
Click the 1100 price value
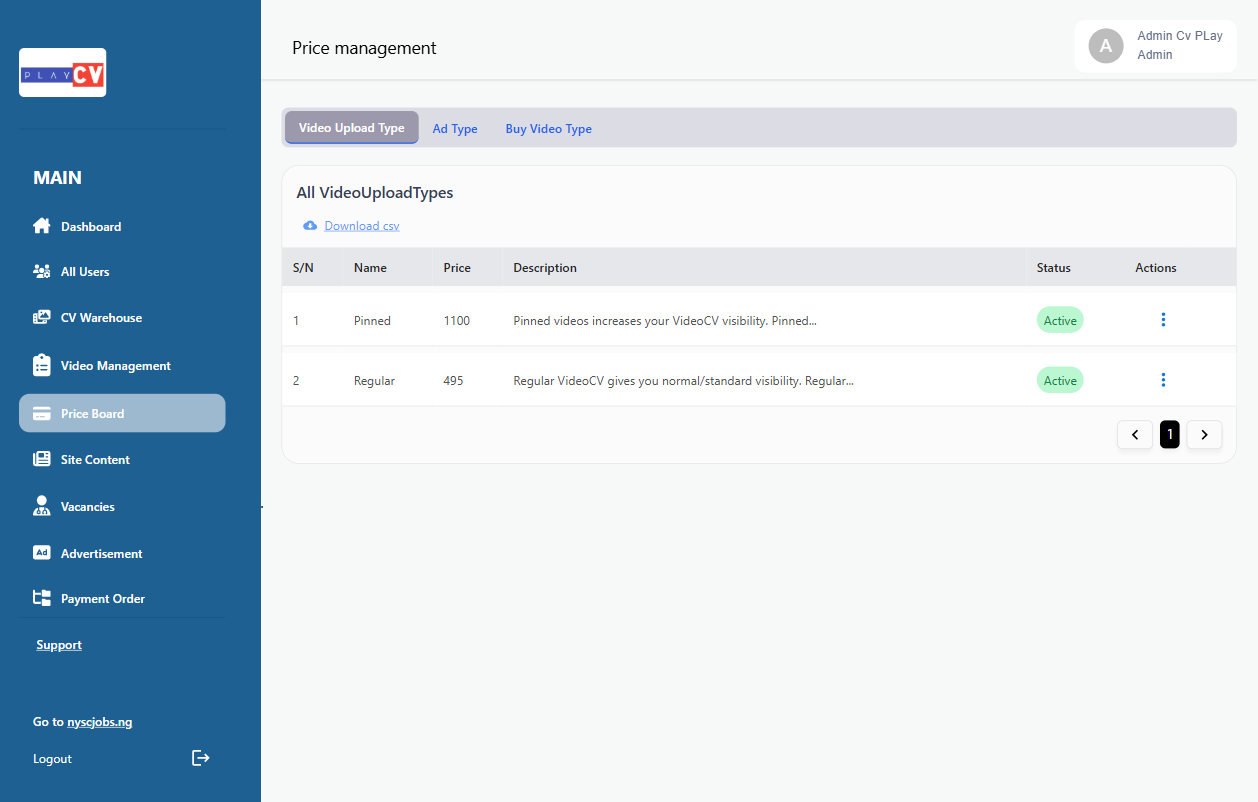point(457,320)
